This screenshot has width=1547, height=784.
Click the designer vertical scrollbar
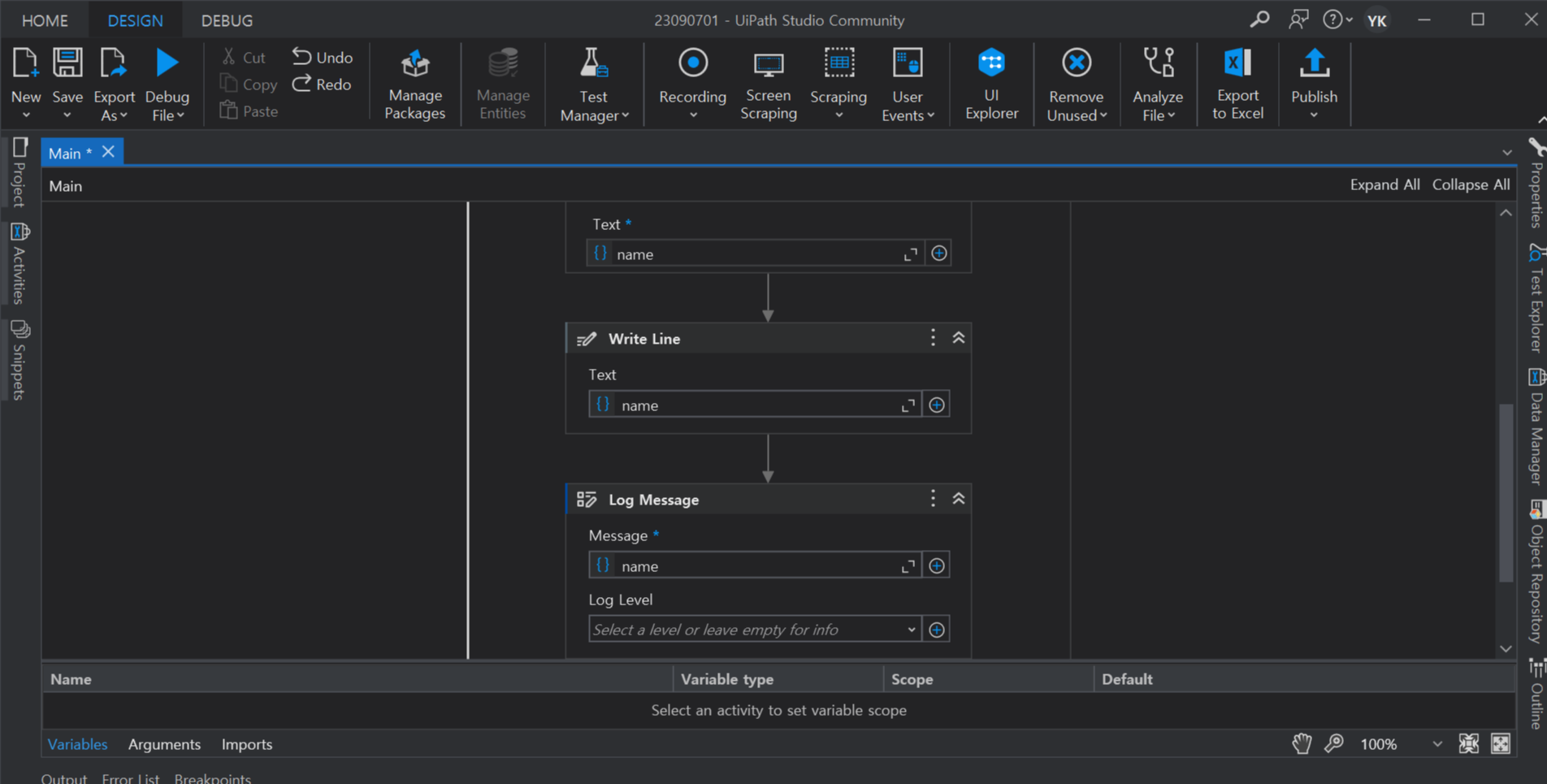1506,492
